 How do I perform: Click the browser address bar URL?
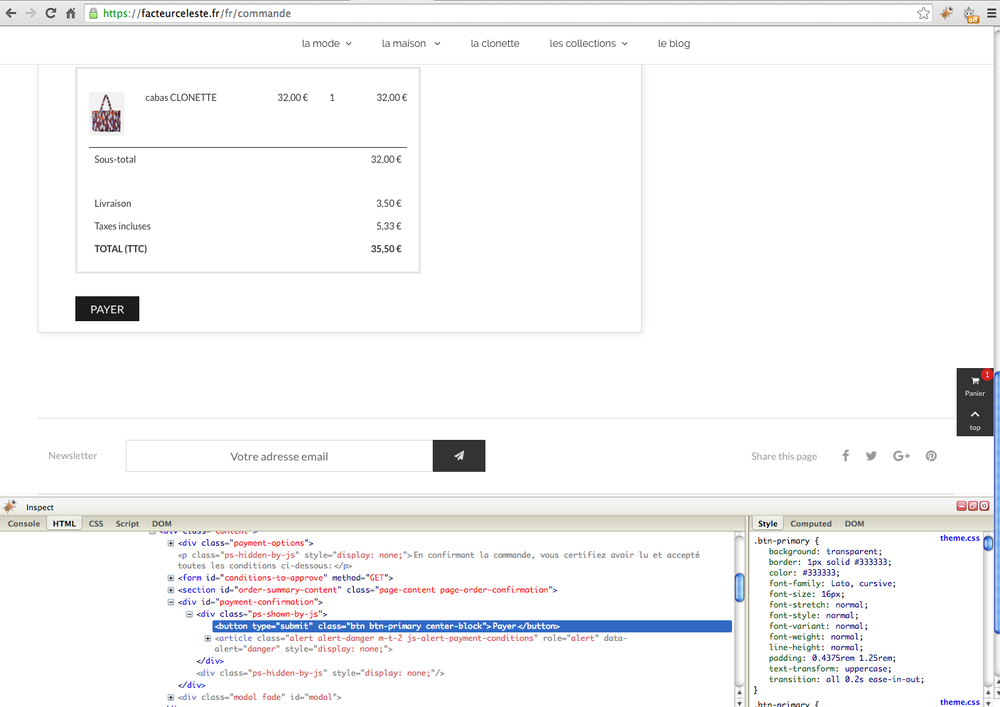click(196, 13)
